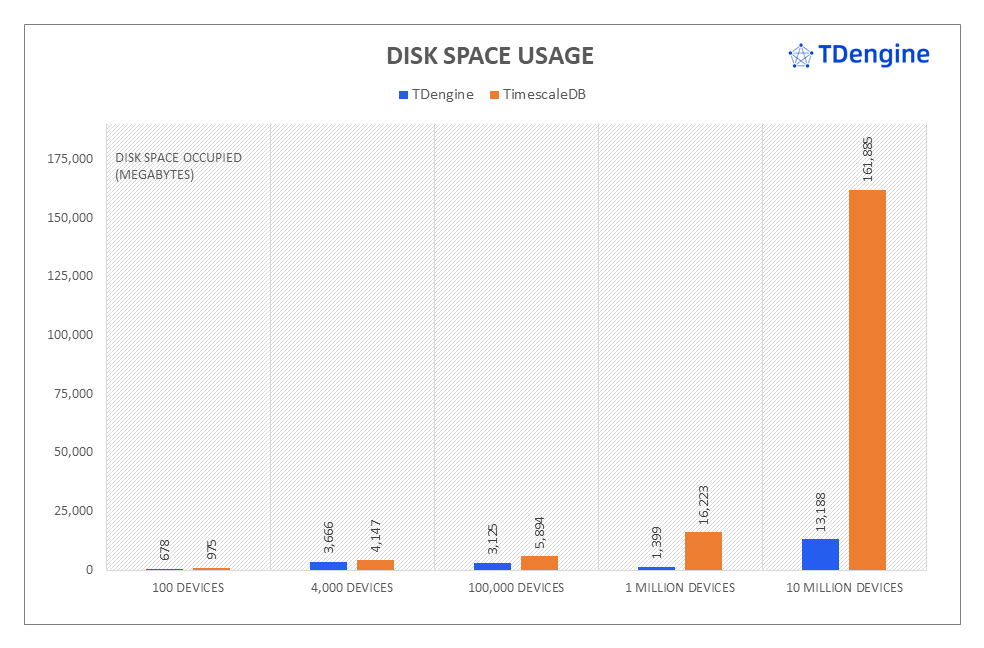The width and height of the screenshot is (984, 648).
Task: Select the orange 5,894 bar for 100,000 devices
Action: pyautogui.click(x=539, y=563)
